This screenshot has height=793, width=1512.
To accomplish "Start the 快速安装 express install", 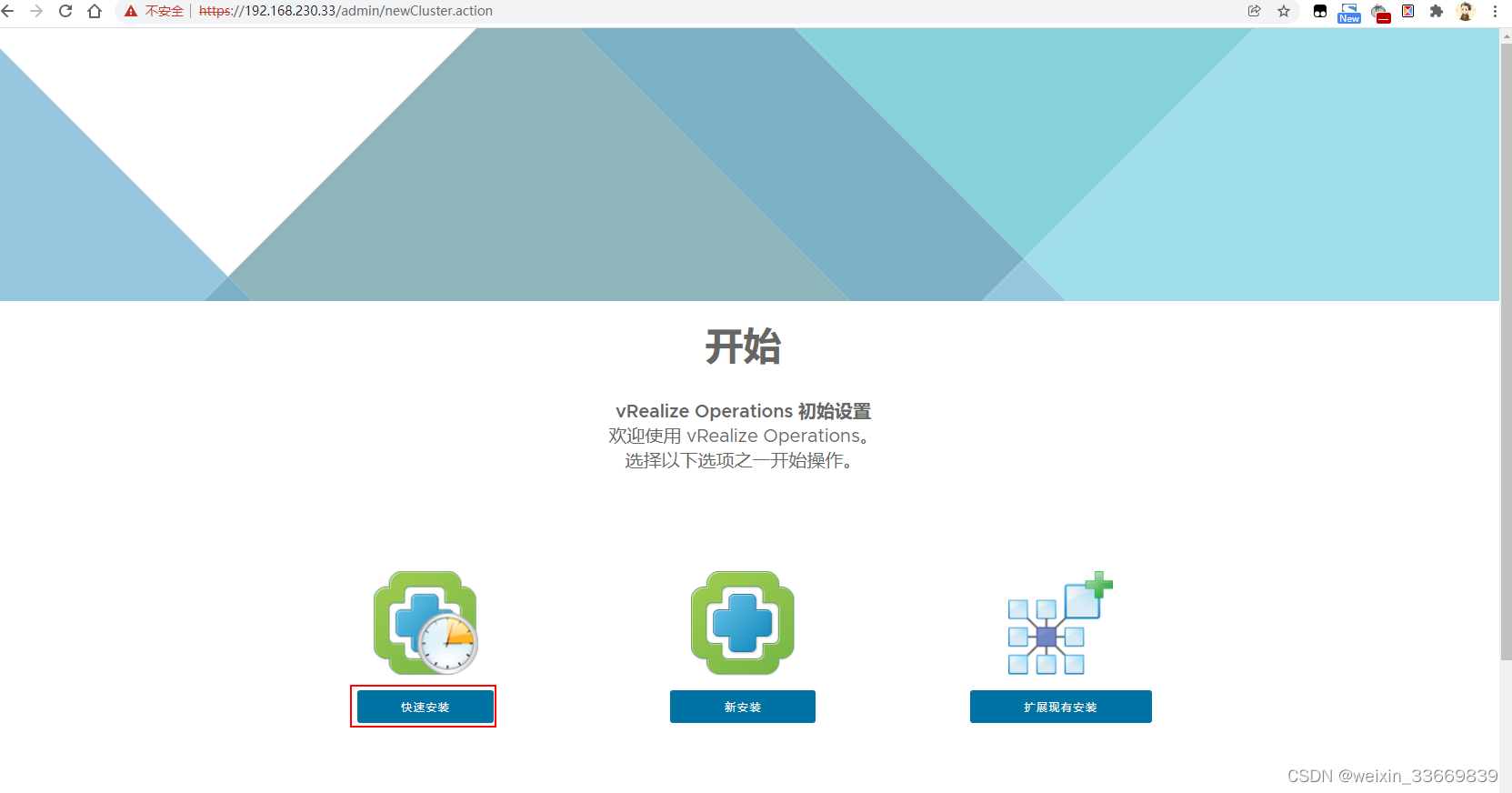I will click(426, 707).
